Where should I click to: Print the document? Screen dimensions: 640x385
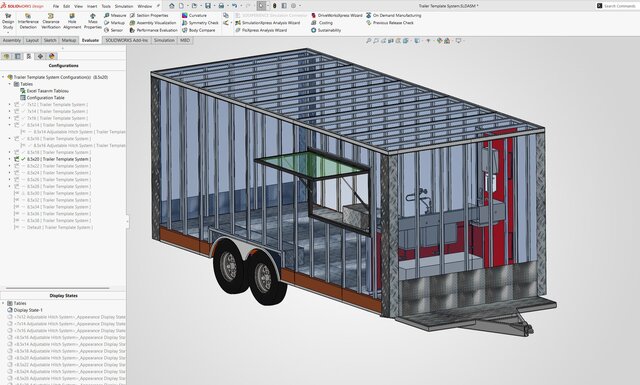point(221,6)
